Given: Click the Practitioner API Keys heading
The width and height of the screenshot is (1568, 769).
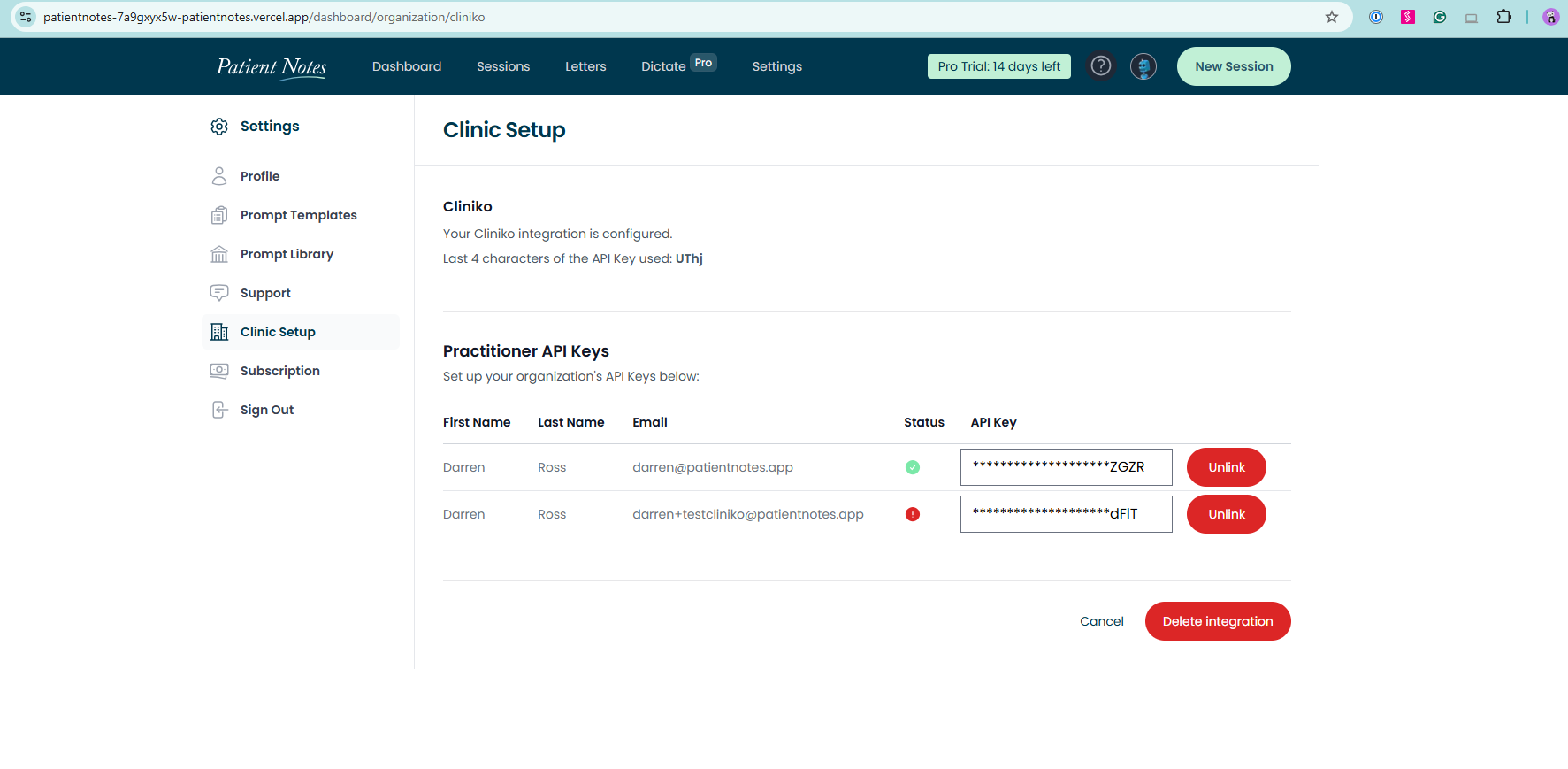Looking at the screenshot, I should pos(526,351).
